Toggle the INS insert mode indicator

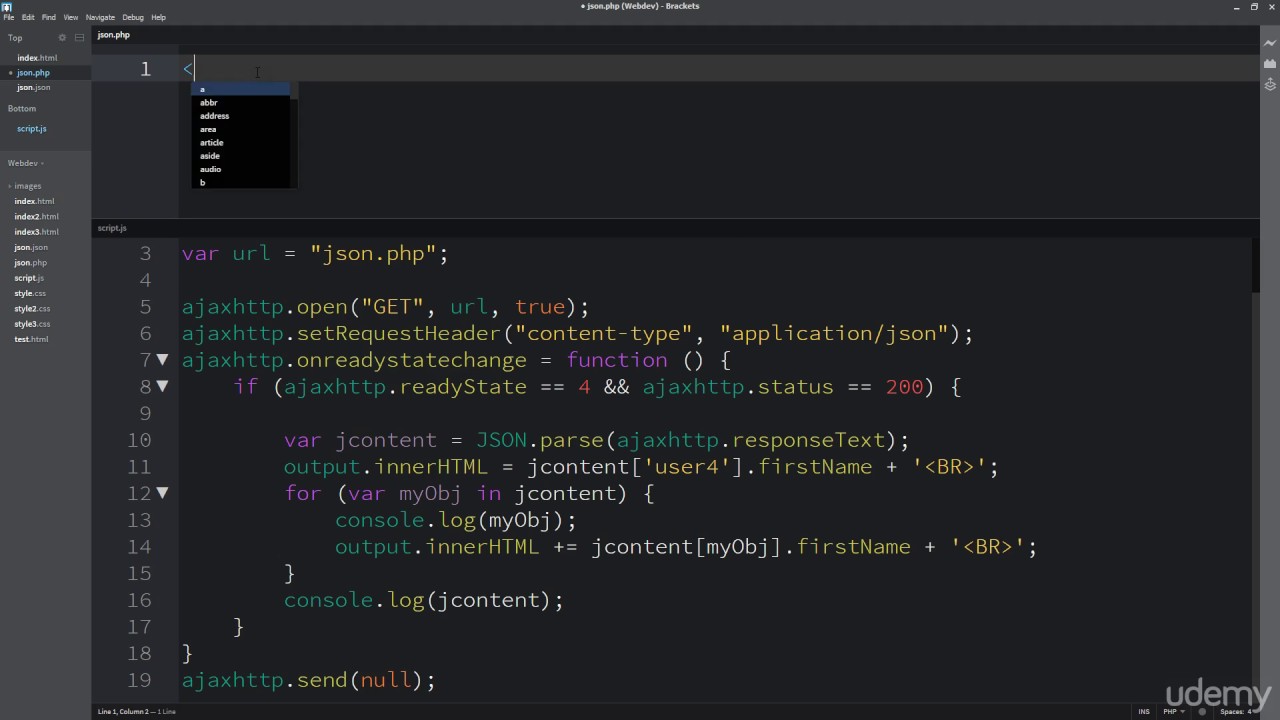click(x=1144, y=711)
